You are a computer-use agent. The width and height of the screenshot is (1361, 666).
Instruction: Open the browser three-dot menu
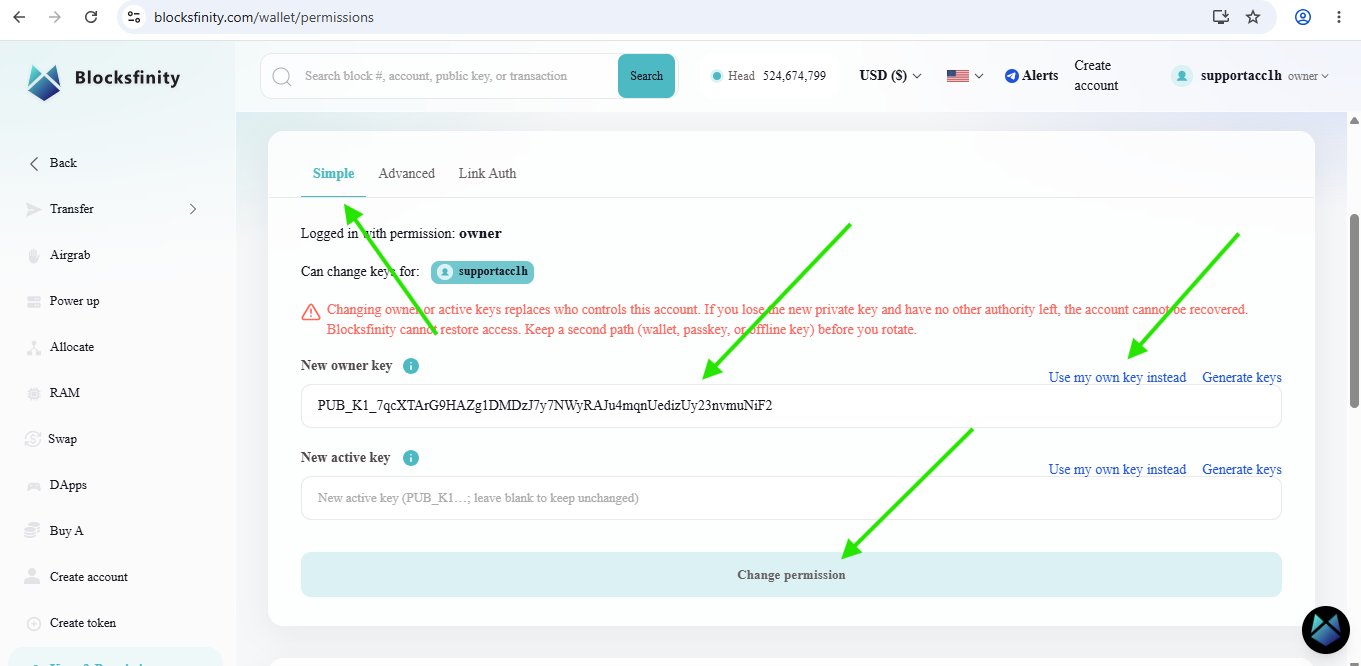coord(1339,17)
